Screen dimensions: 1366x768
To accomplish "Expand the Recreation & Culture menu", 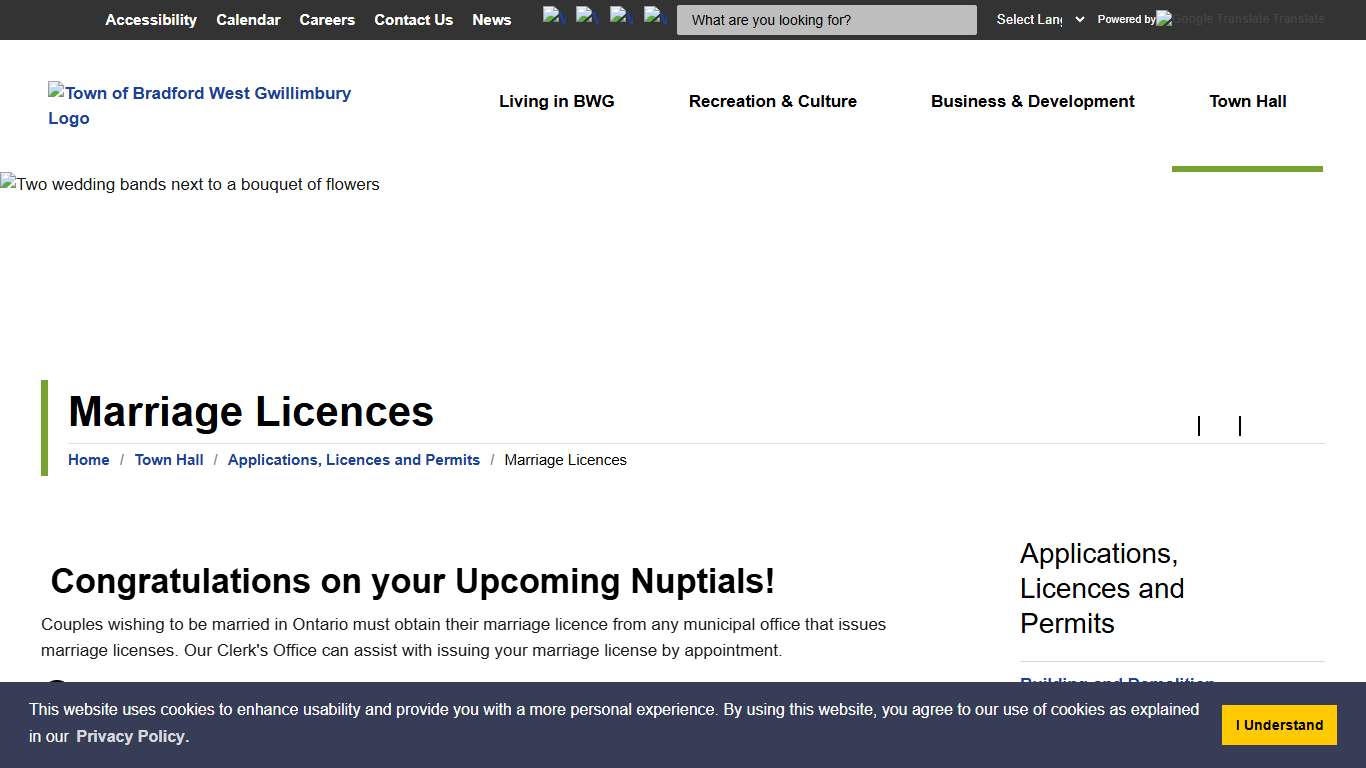I will (773, 101).
